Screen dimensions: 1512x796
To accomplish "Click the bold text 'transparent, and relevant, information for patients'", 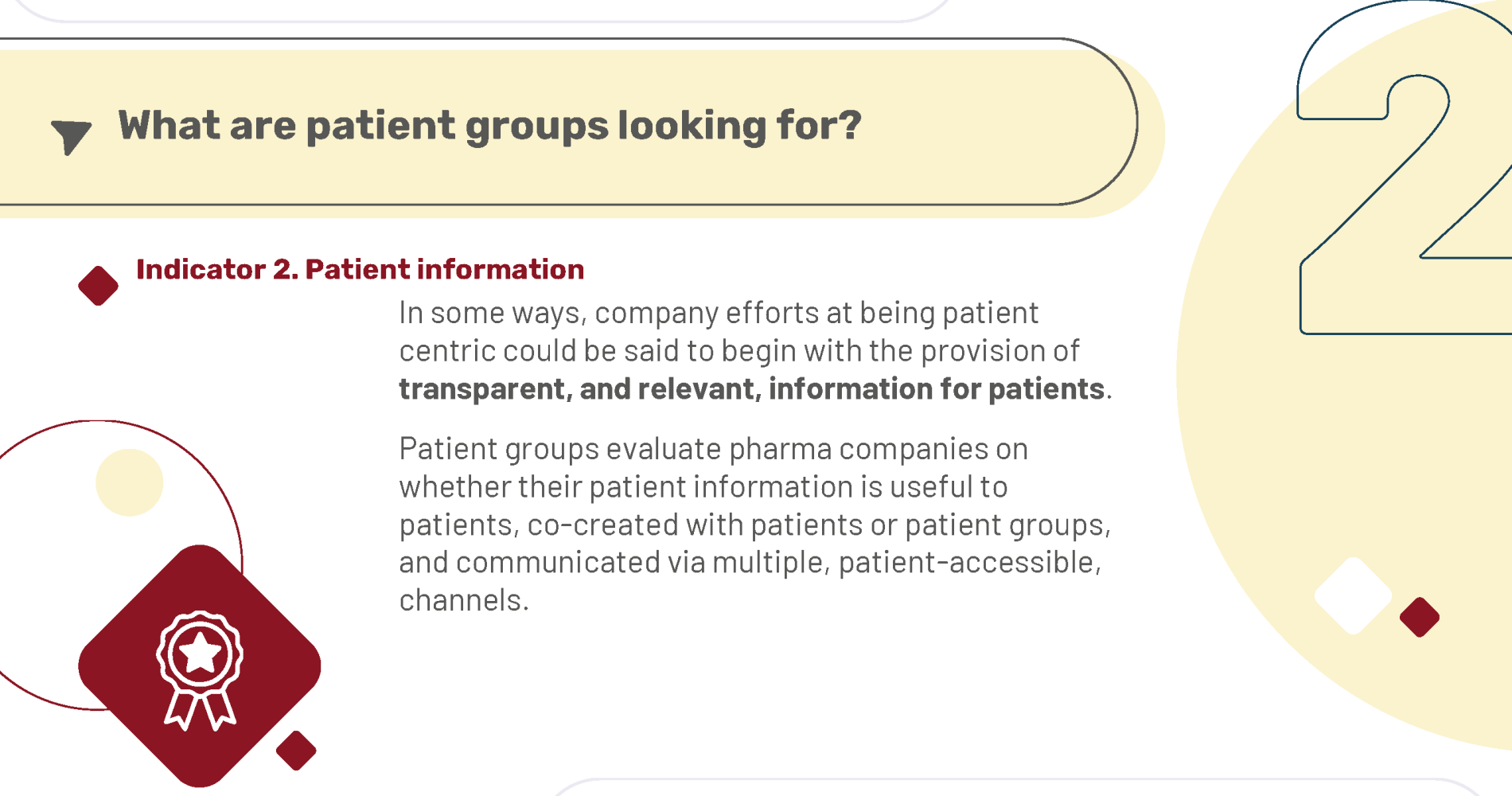I will click(751, 388).
